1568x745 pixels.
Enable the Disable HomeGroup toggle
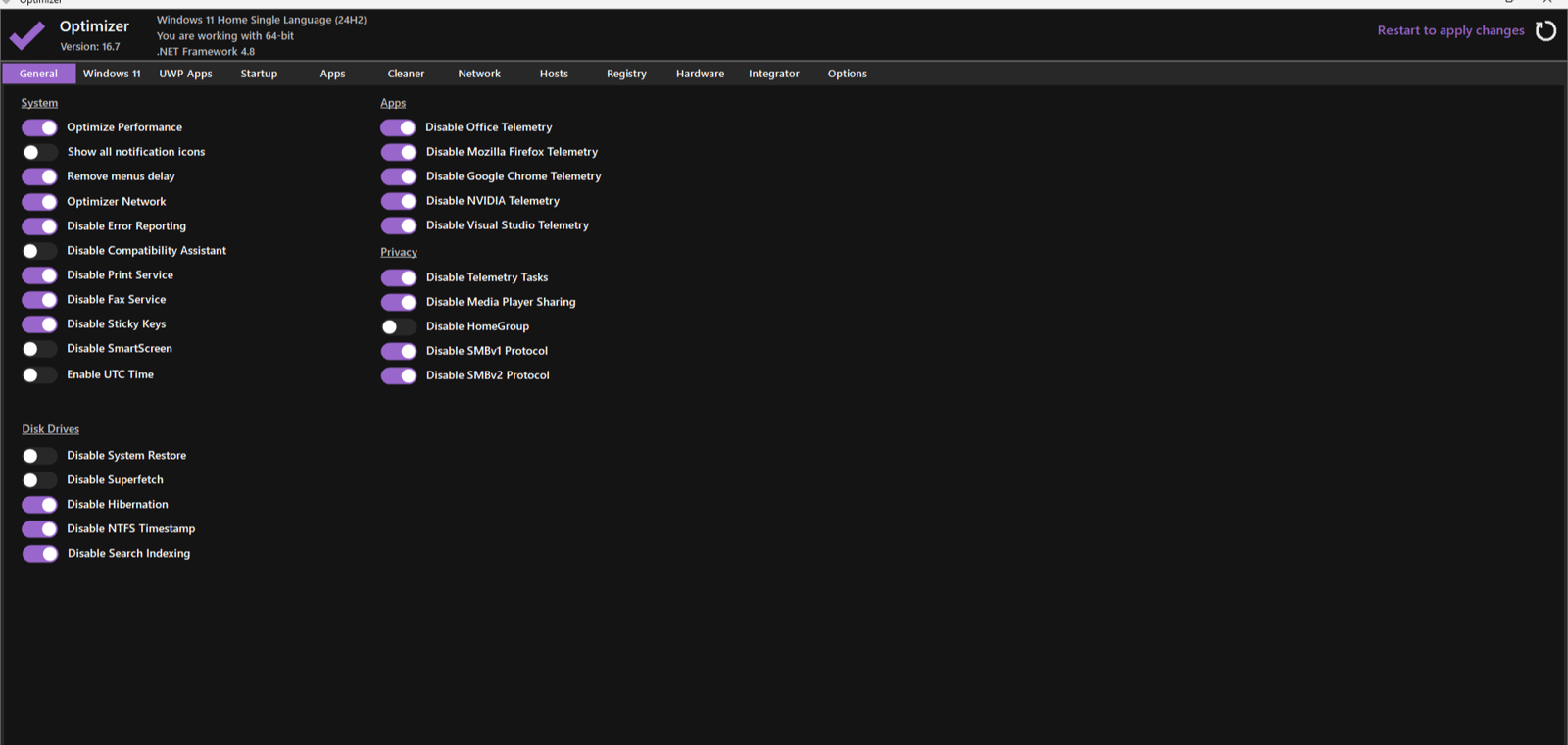(x=399, y=326)
